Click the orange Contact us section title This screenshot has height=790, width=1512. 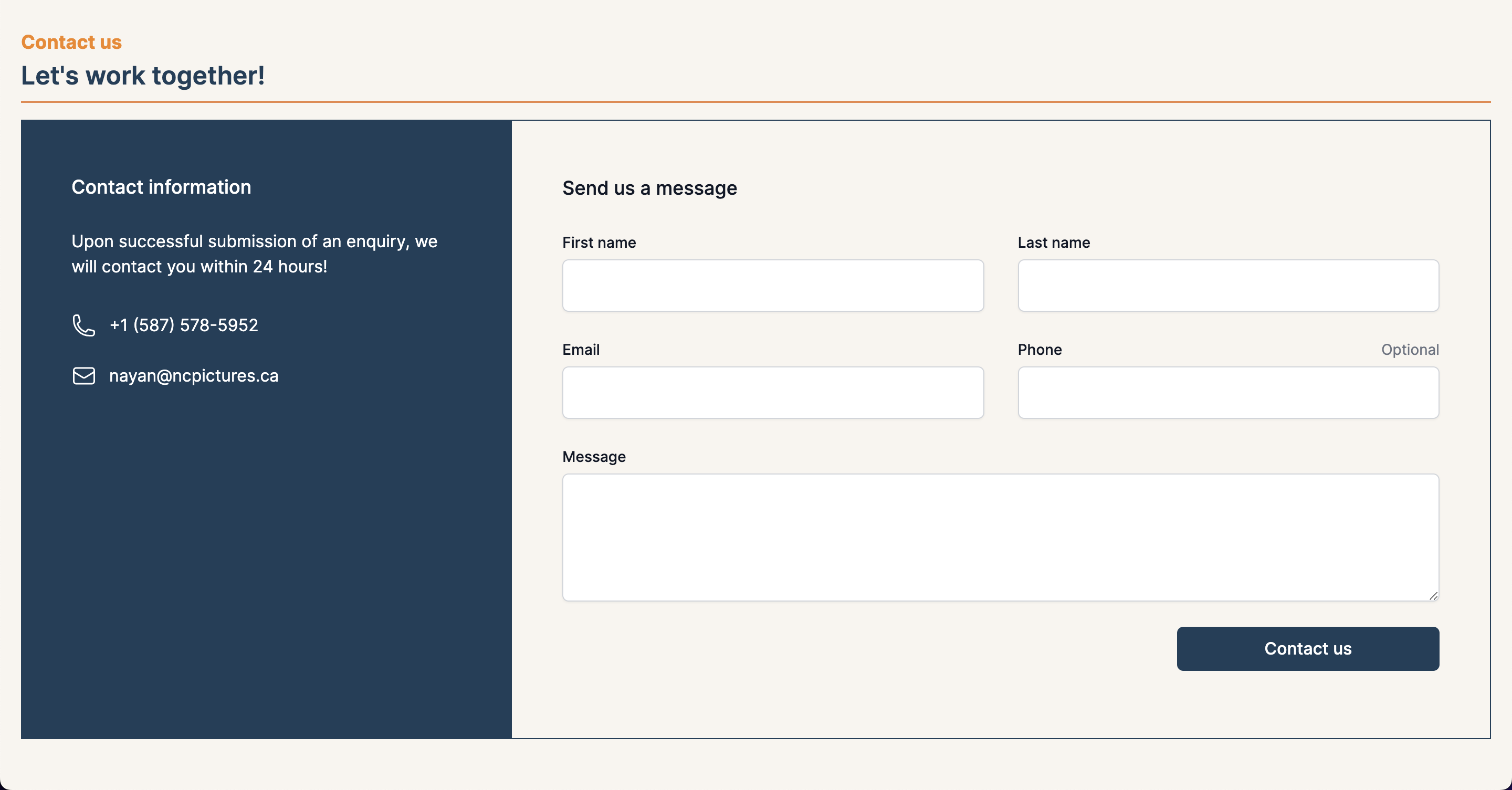(x=71, y=43)
